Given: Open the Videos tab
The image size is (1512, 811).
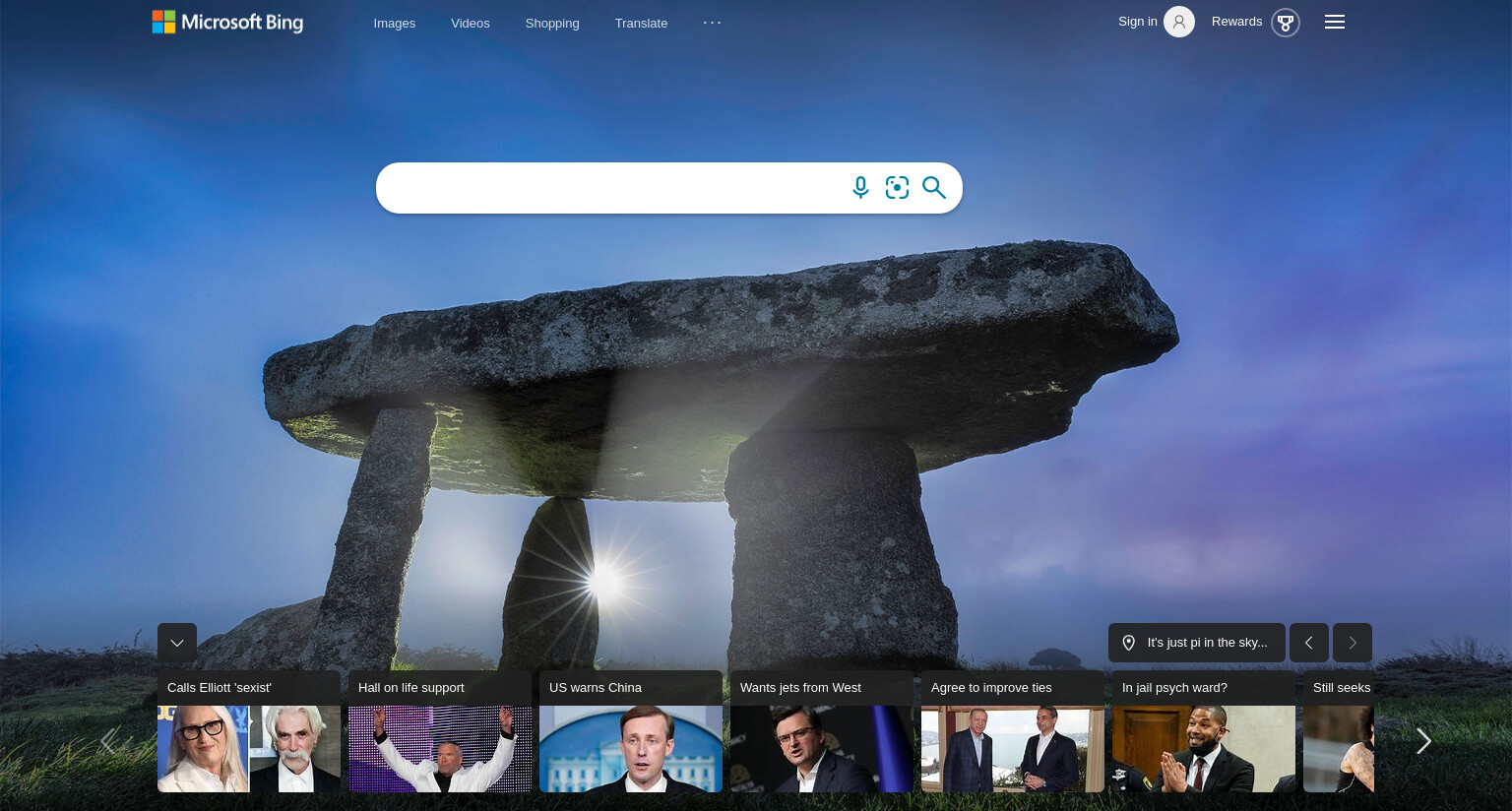Looking at the screenshot, I should pyautogui.click(x=471, y=23).
